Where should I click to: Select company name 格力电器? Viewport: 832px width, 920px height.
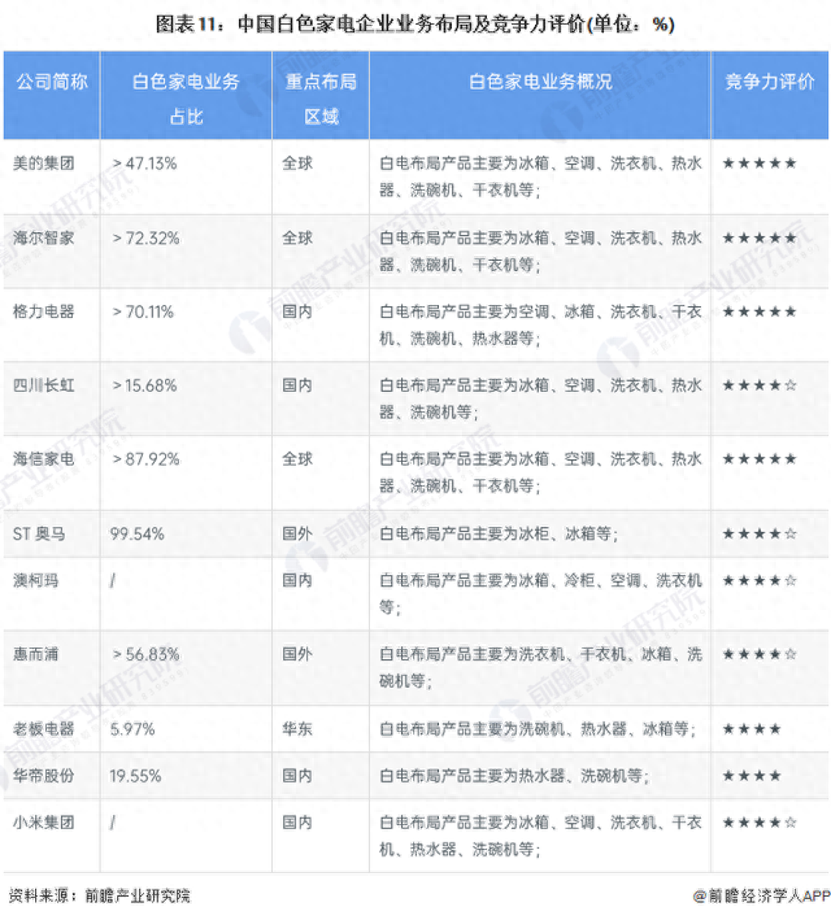43,312
